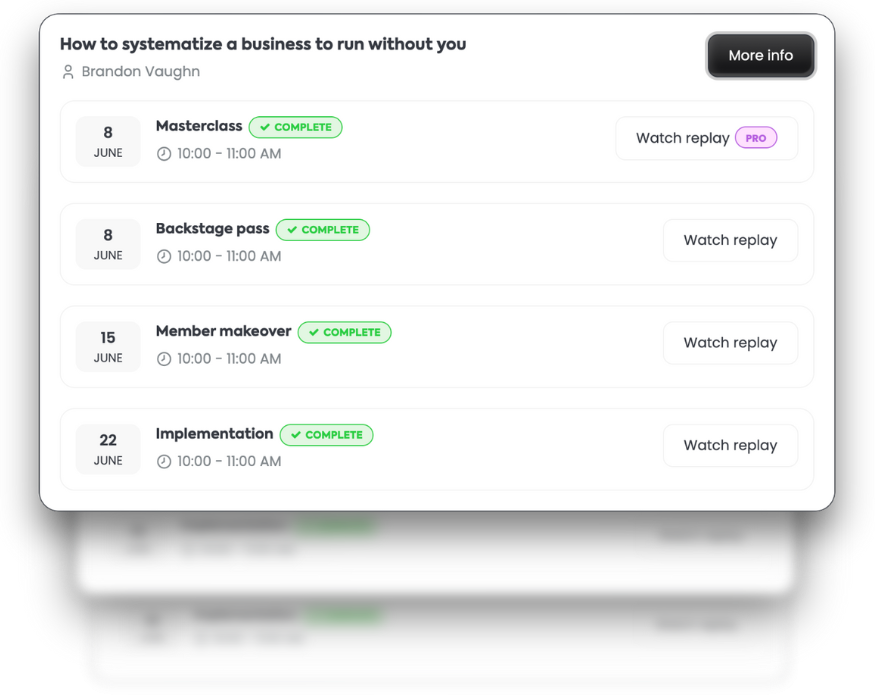Click the Complete badge next to Masterclass

(295, 128)
